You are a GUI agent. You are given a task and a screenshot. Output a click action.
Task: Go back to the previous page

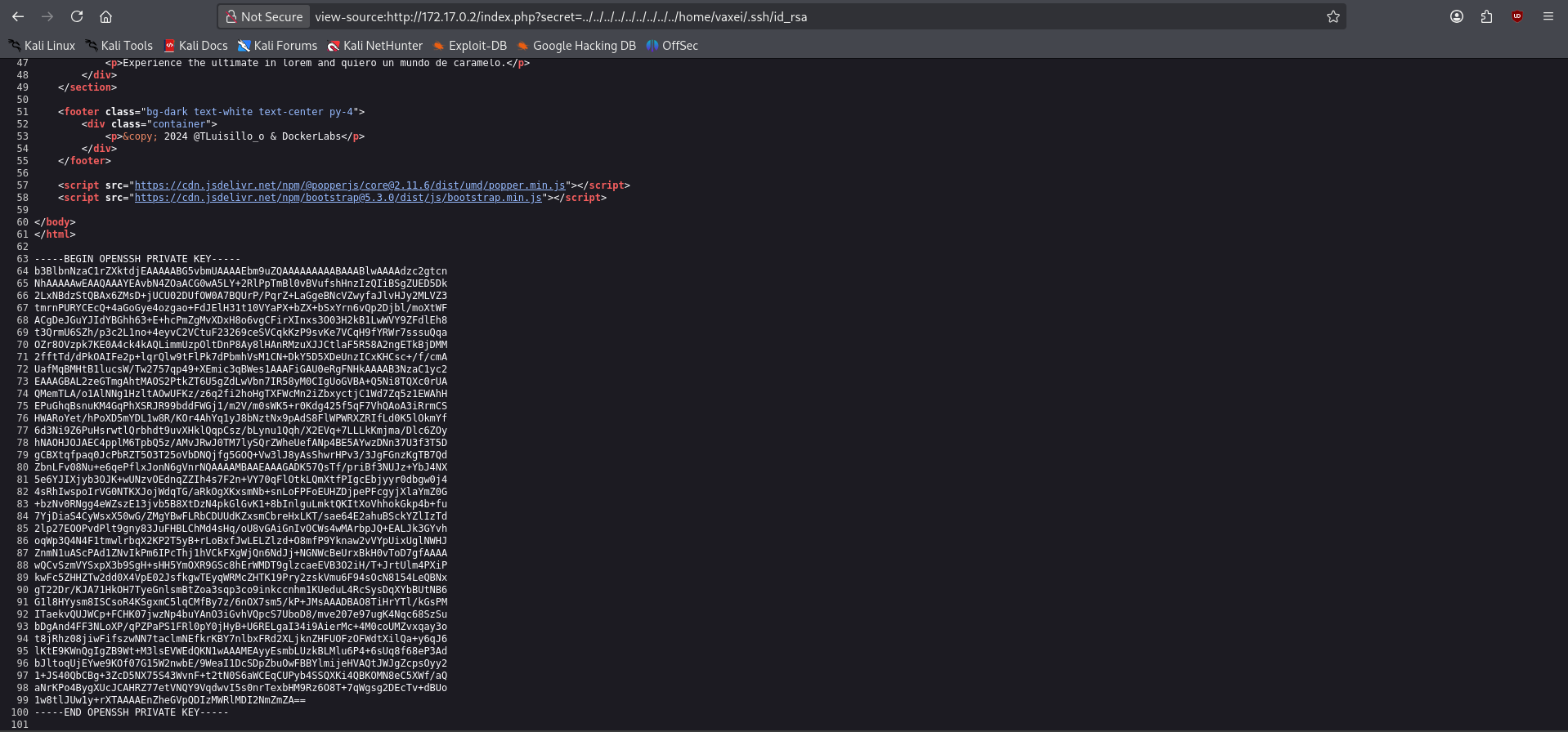coord(18,16)
